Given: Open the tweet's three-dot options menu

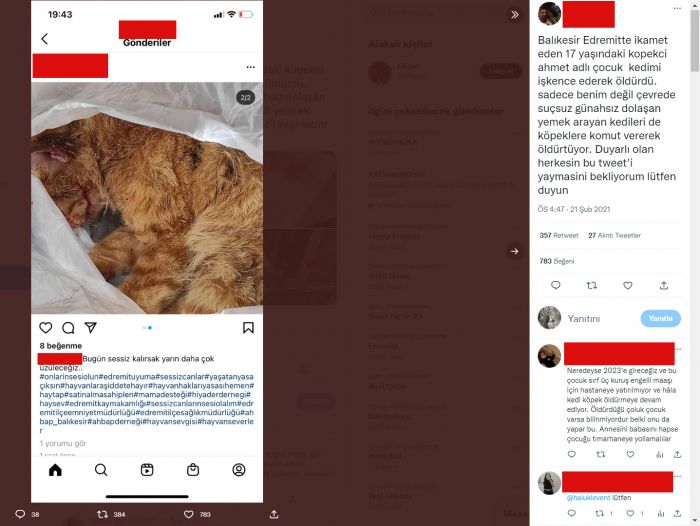Looking at the screenshot, I should [x=677, y=8].
